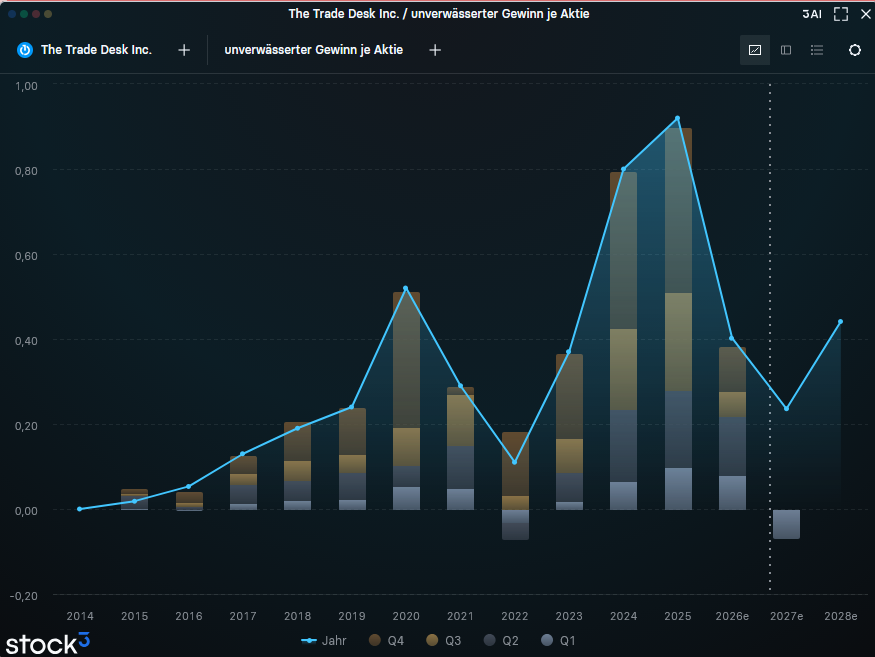Toggle the Jahr line series in legend
The width and height of the screenshot is (875, 657).
[324, 640]
